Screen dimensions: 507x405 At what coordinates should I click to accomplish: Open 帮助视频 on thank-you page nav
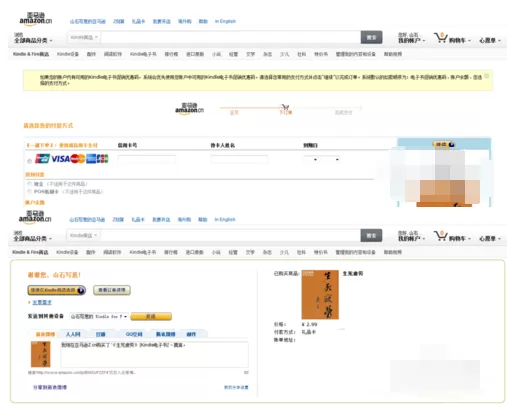393,252
